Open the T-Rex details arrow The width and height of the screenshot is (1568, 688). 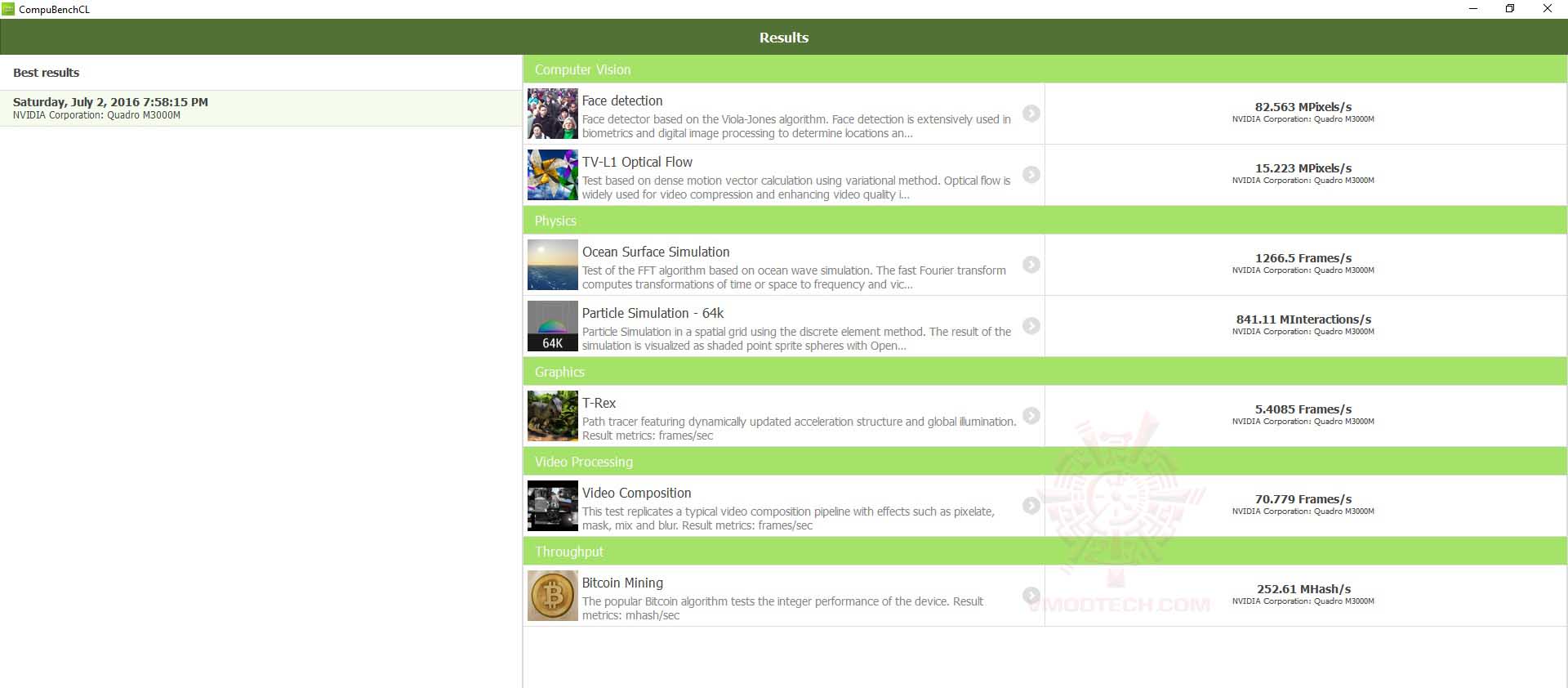coord(1031,416)
